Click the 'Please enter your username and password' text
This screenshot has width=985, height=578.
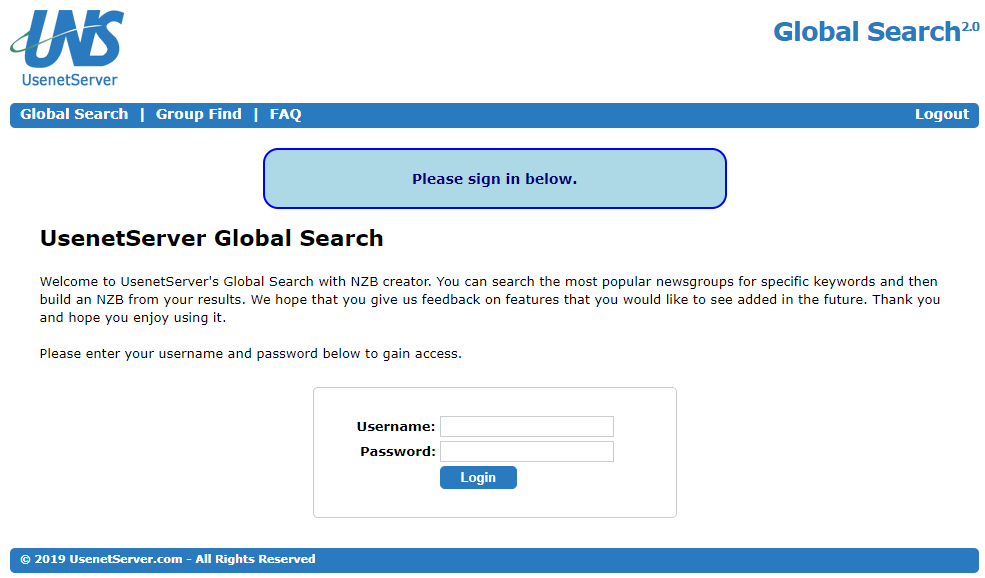[251, 354]
